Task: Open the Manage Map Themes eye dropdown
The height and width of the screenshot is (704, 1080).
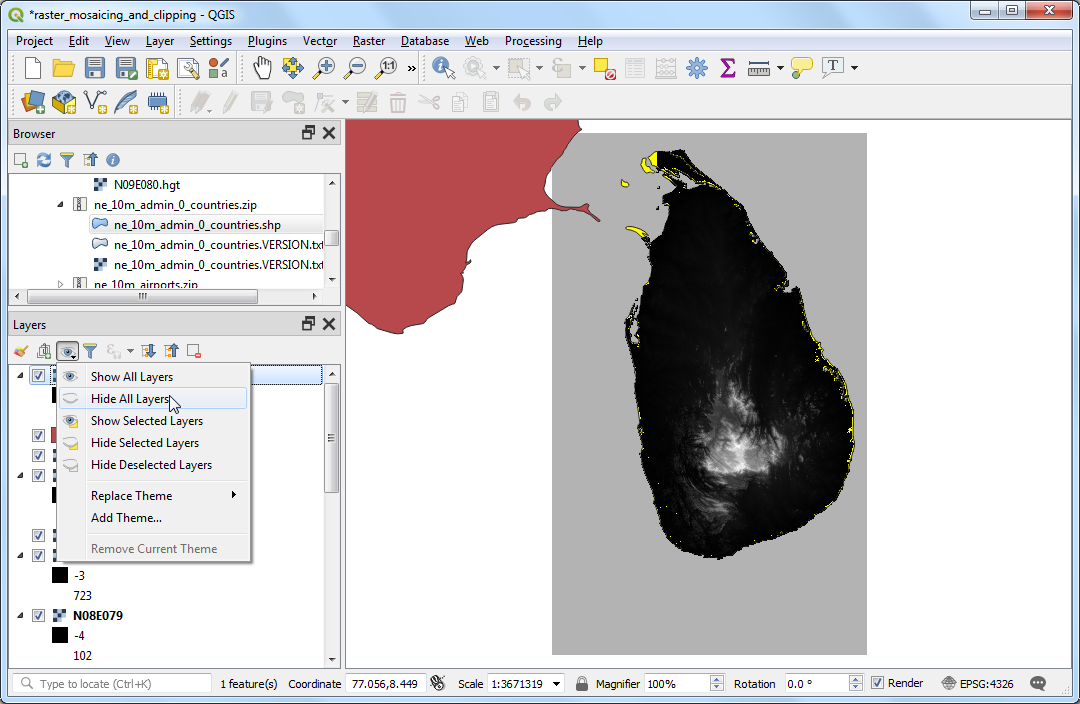Action: (x=68, y=351)
